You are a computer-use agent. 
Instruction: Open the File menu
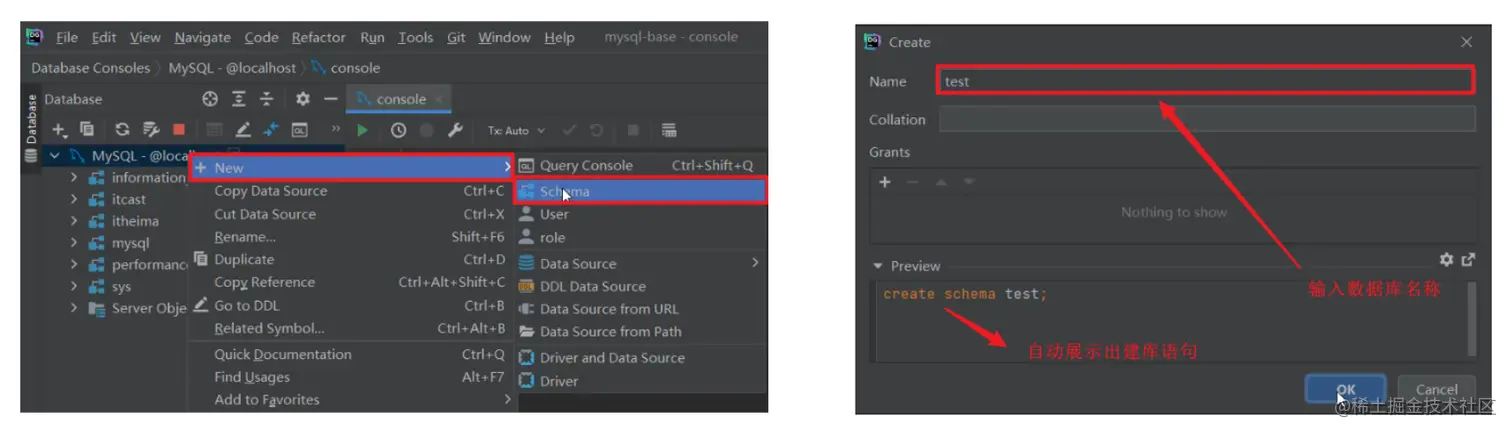point(67,37)
